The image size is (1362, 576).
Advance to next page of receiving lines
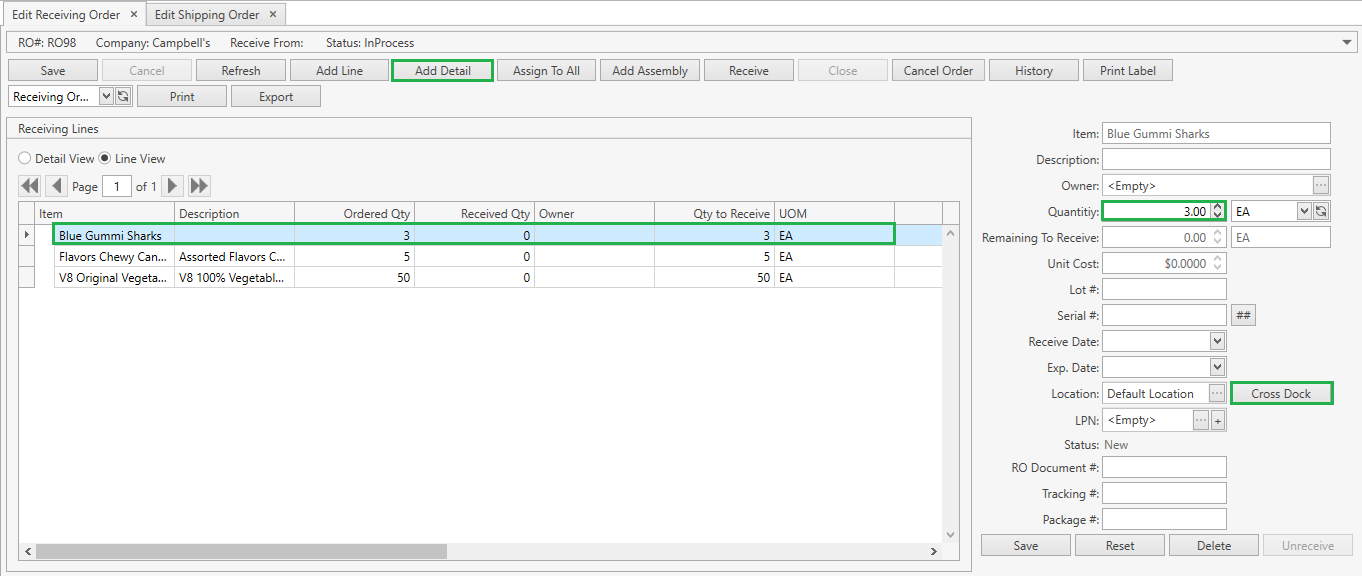click(172, 186)
